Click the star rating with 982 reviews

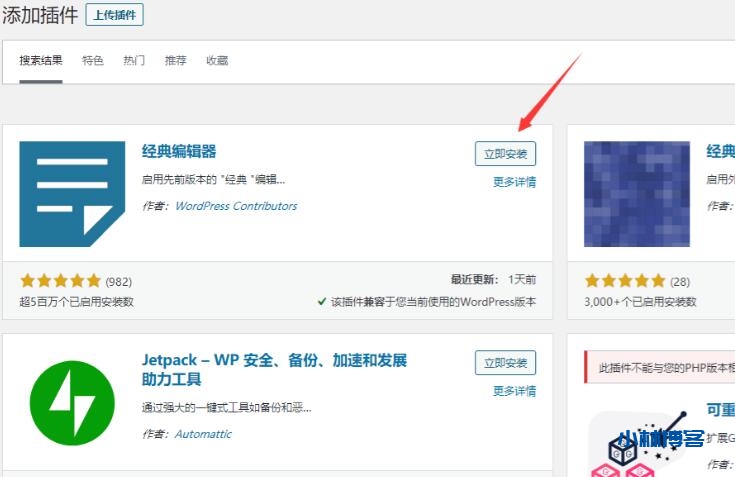[60, 281]
